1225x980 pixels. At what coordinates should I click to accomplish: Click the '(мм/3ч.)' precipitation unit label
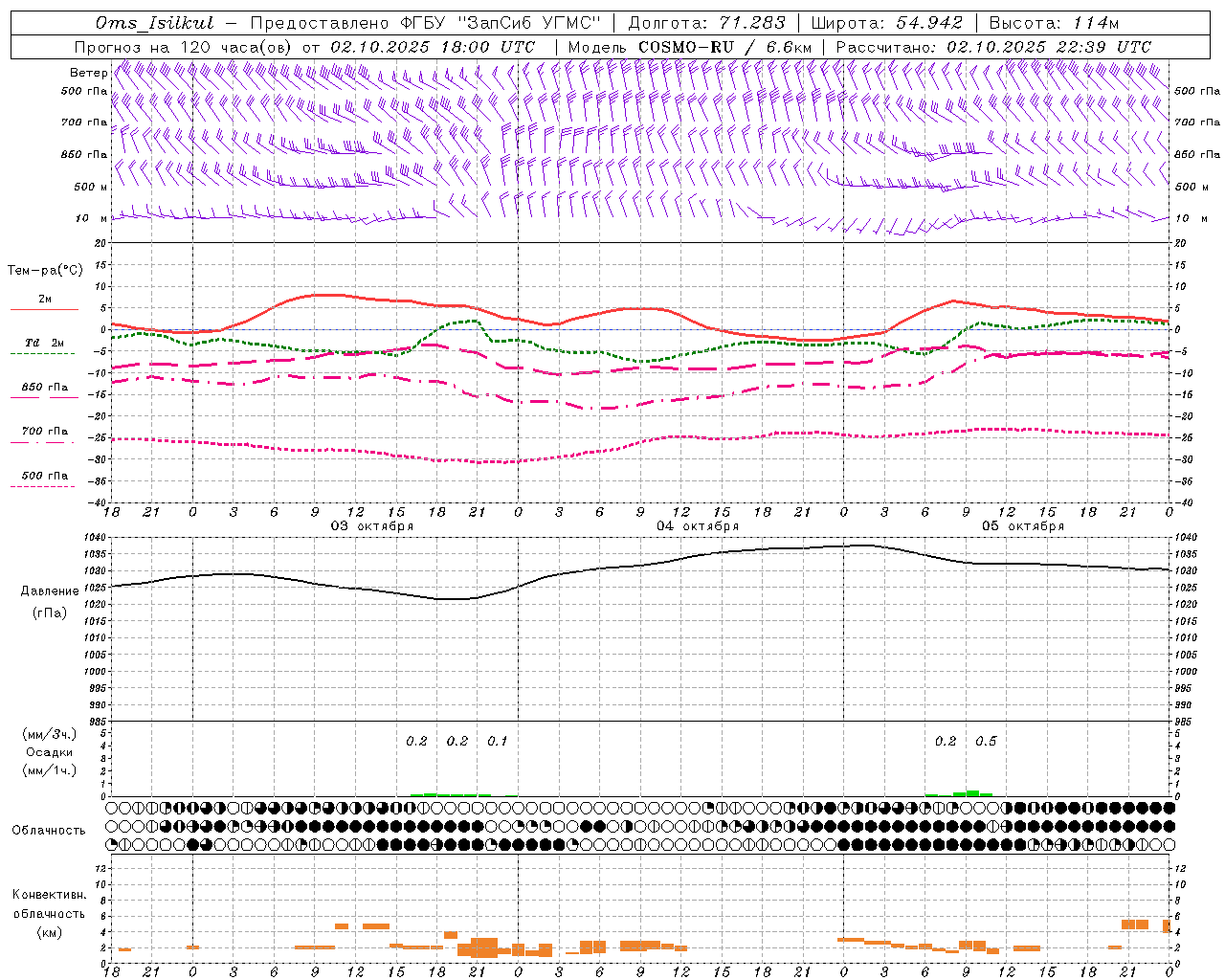(49, 734)
